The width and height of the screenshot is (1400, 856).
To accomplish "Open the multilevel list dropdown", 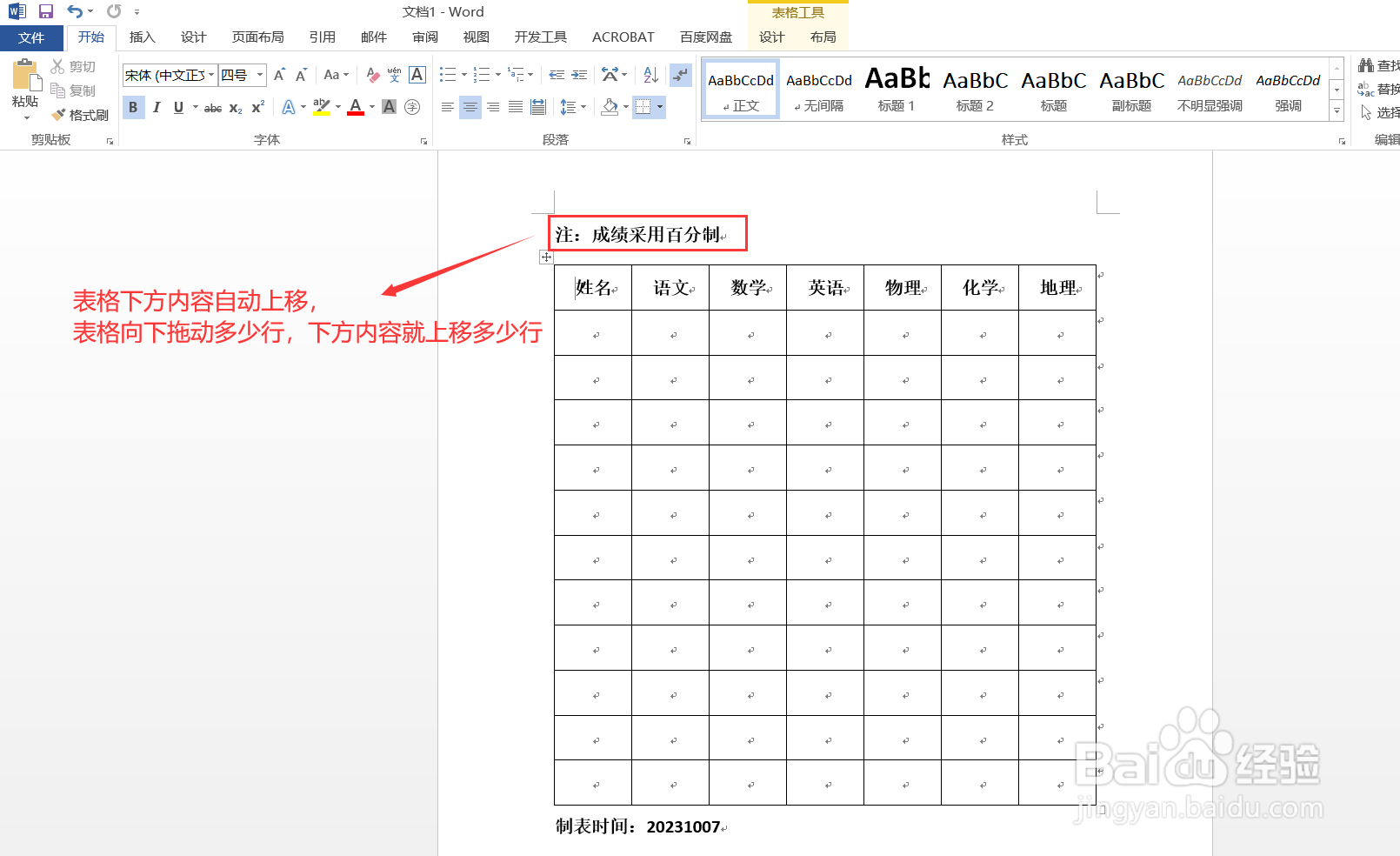I will pos(530,75).
